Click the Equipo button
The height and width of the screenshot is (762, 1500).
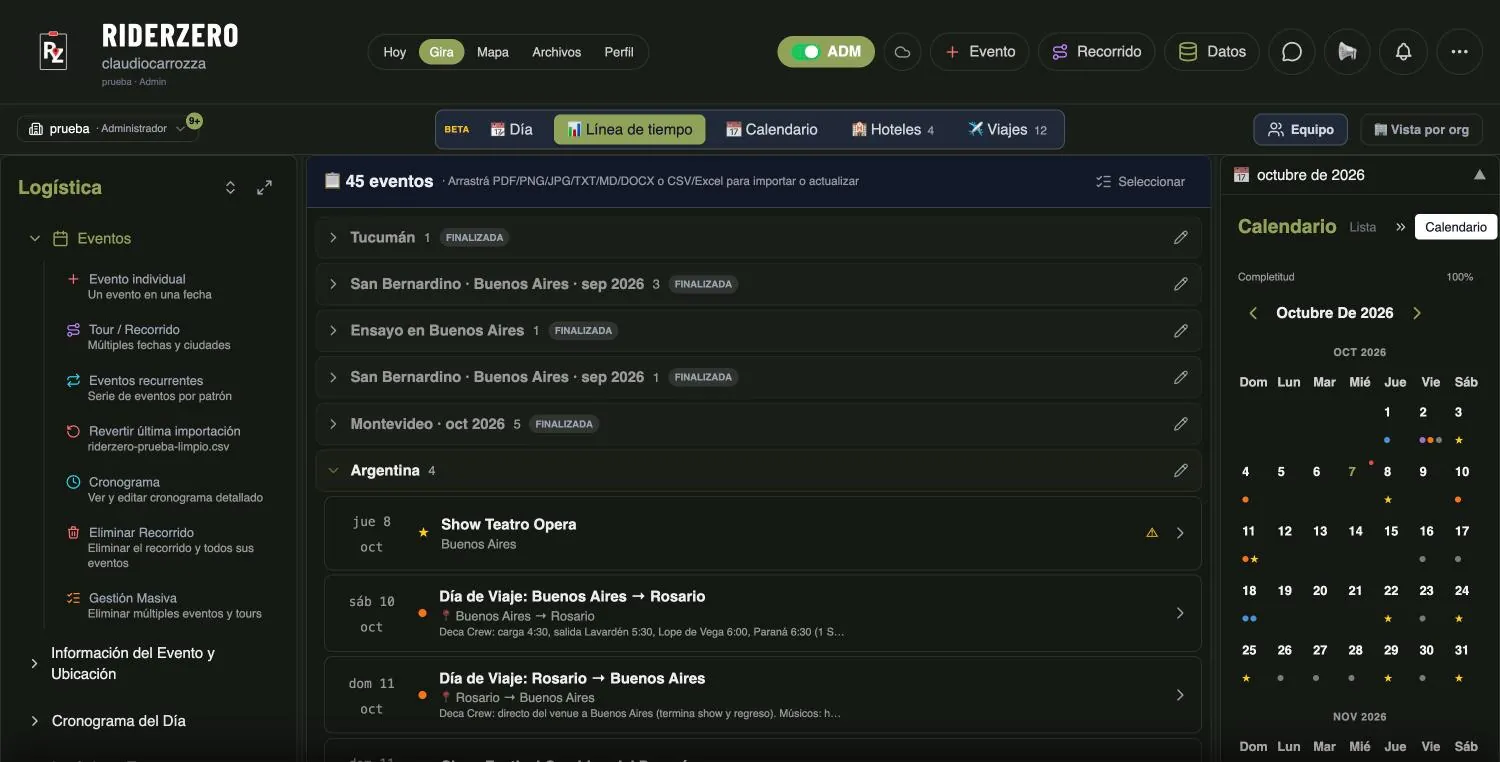point(1301,130)
